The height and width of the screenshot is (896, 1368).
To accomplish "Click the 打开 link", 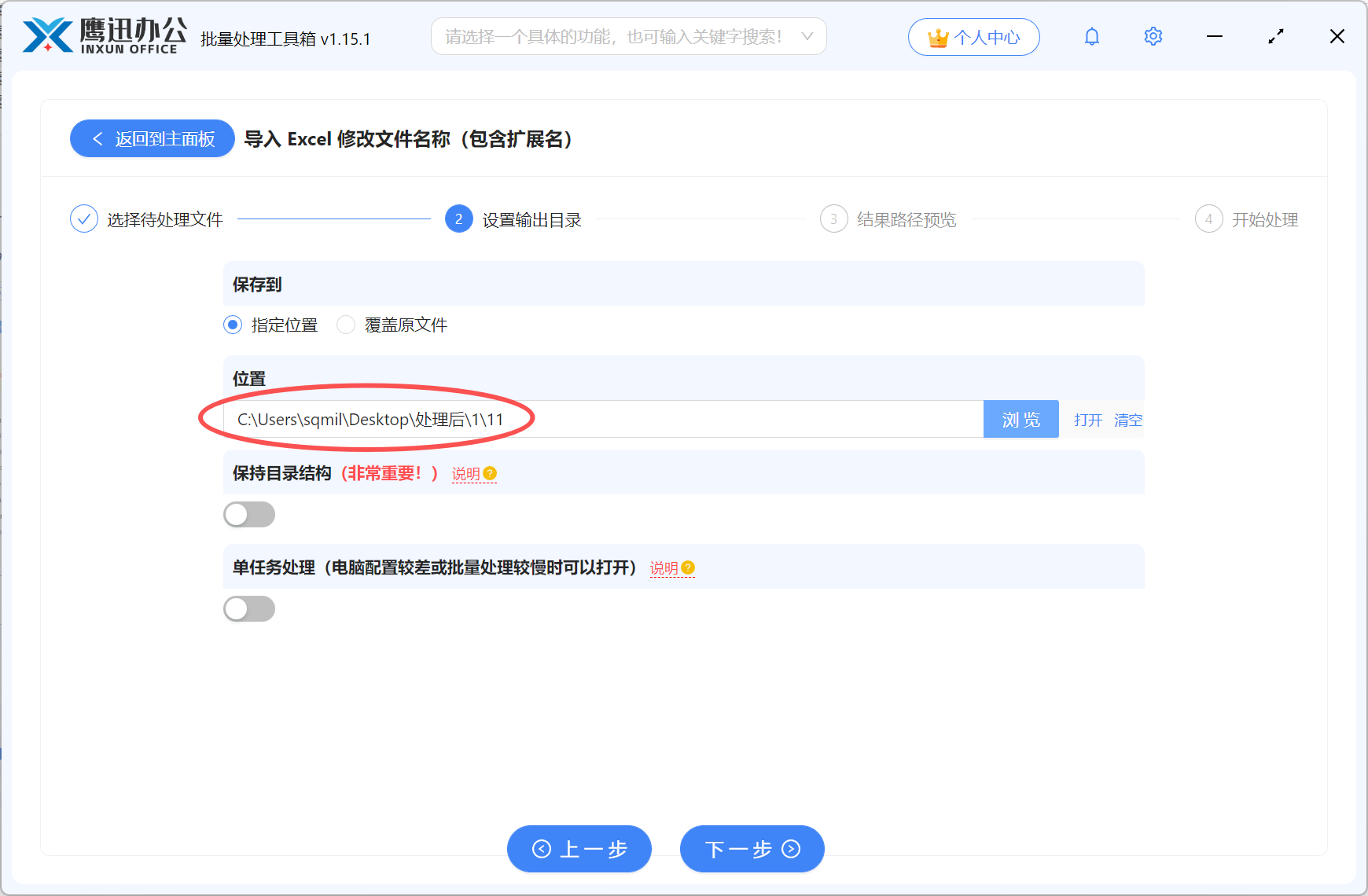I will coord(1088,420).
